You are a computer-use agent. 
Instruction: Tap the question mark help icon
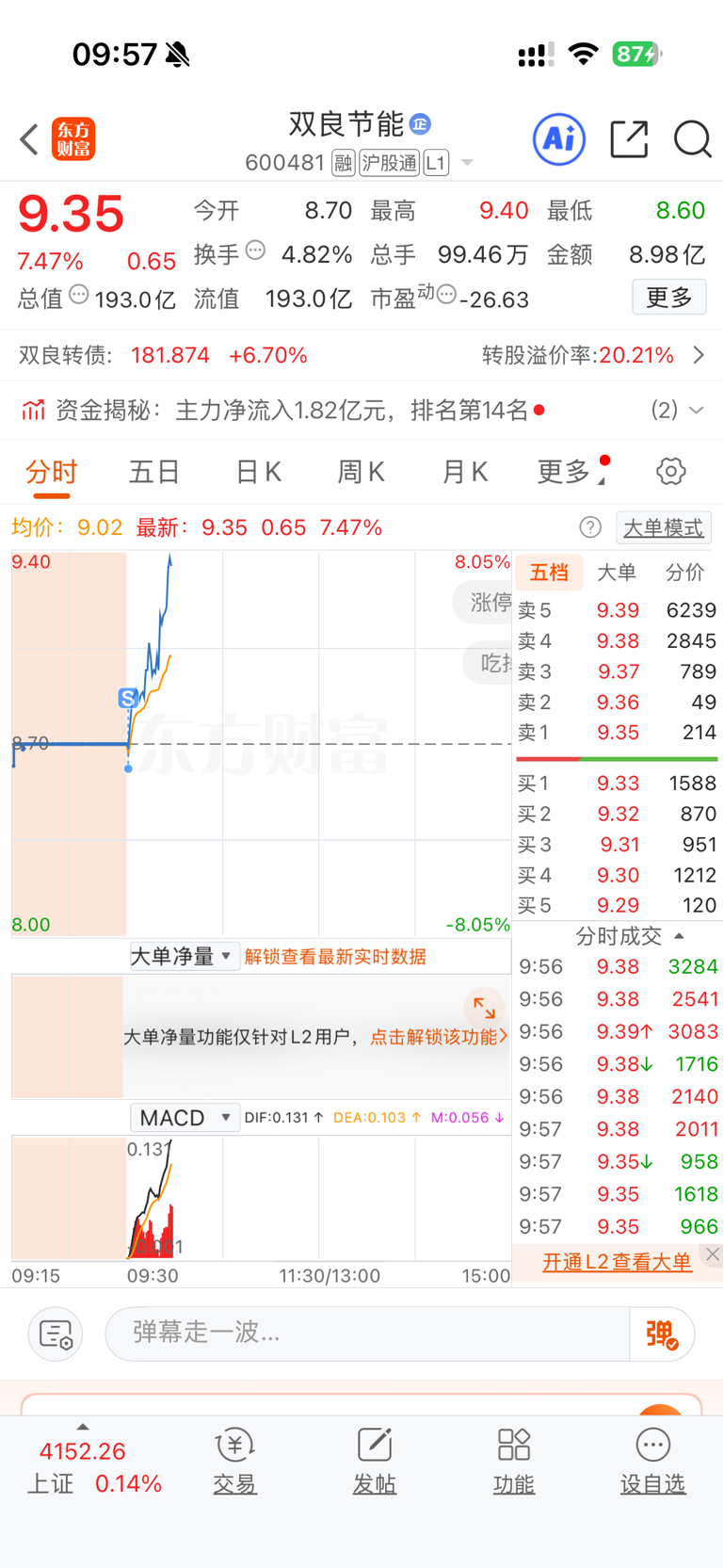(590, 527)
